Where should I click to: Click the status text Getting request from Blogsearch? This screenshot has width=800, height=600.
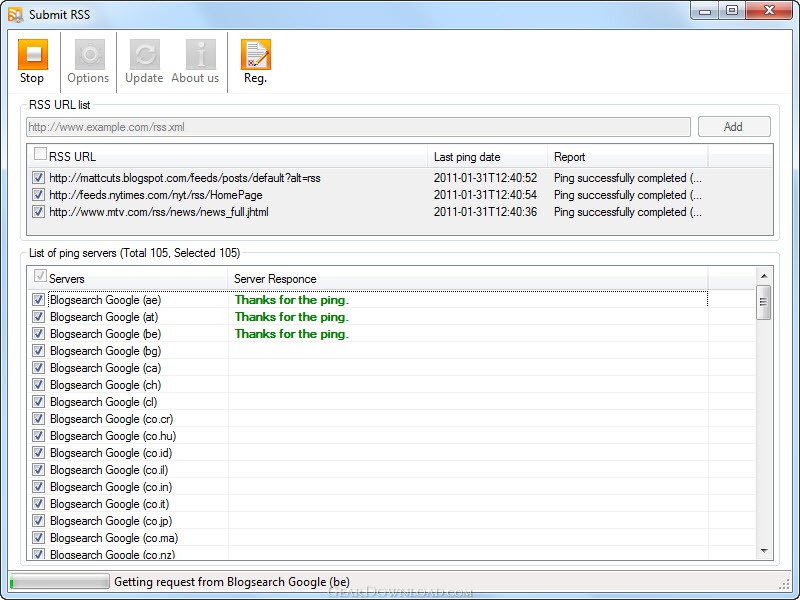(x=232, y=582)
